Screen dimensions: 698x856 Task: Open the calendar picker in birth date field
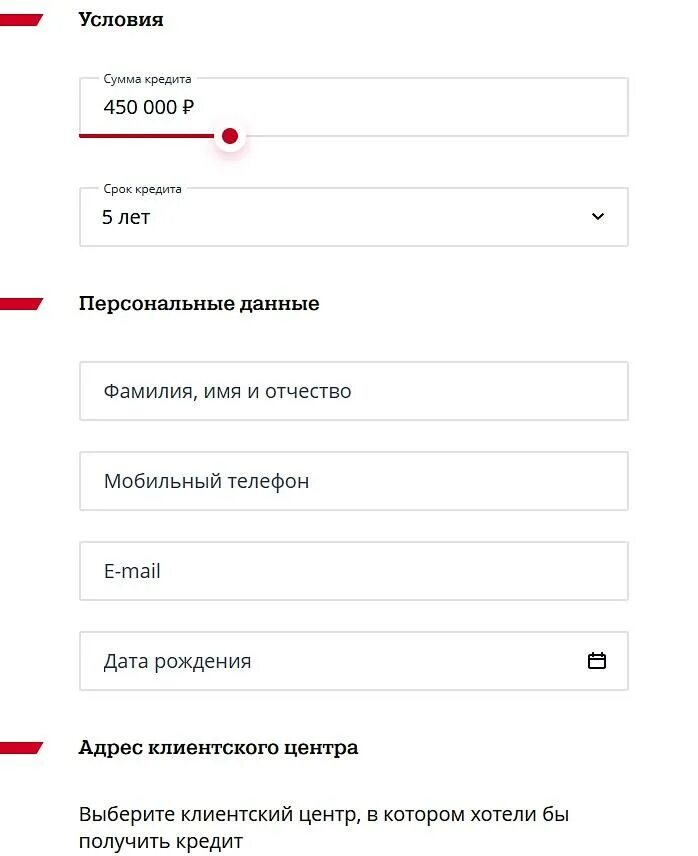pos(597,661)
